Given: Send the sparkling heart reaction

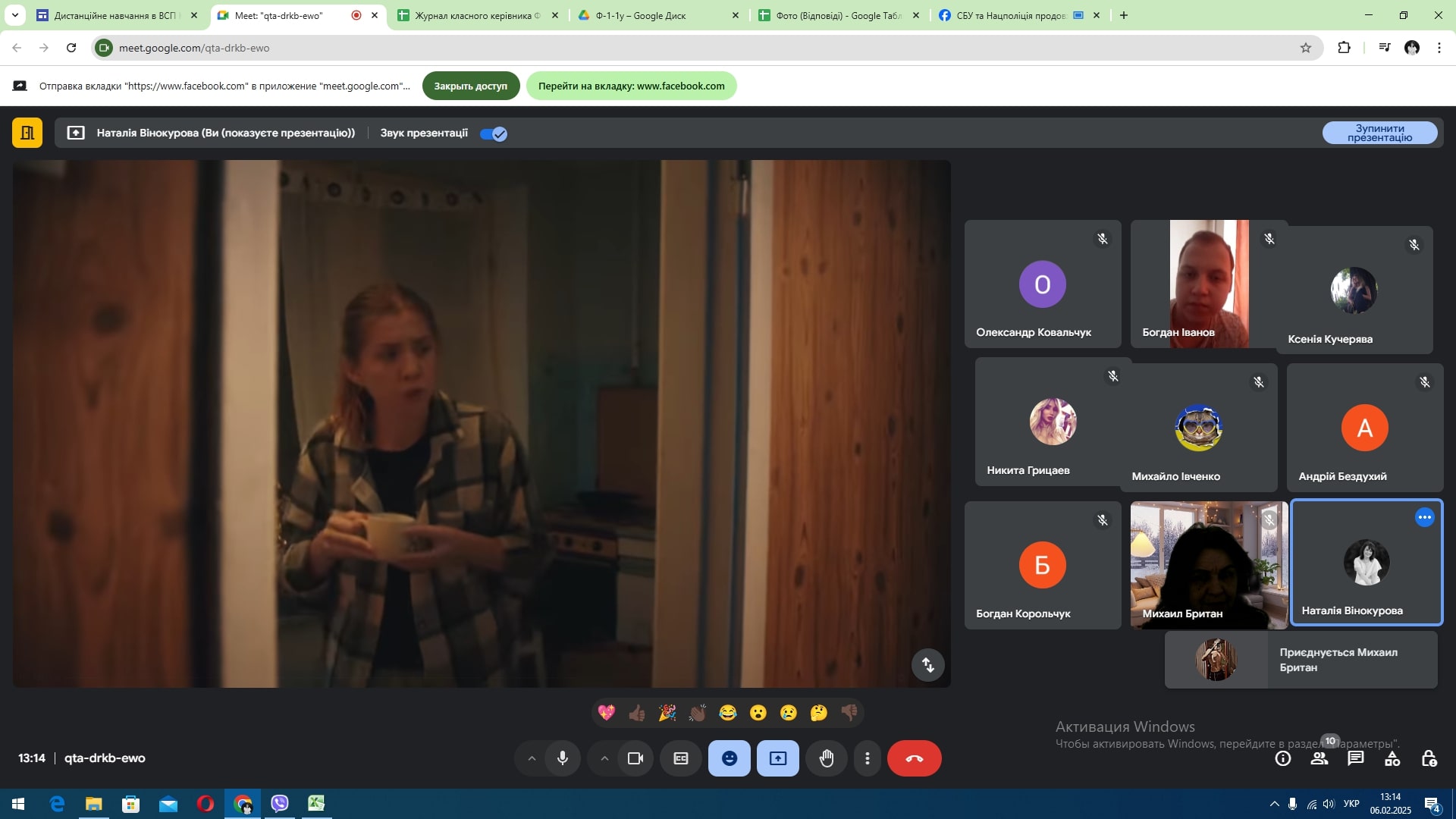Looking at the screenshot, I should (607, 713).
